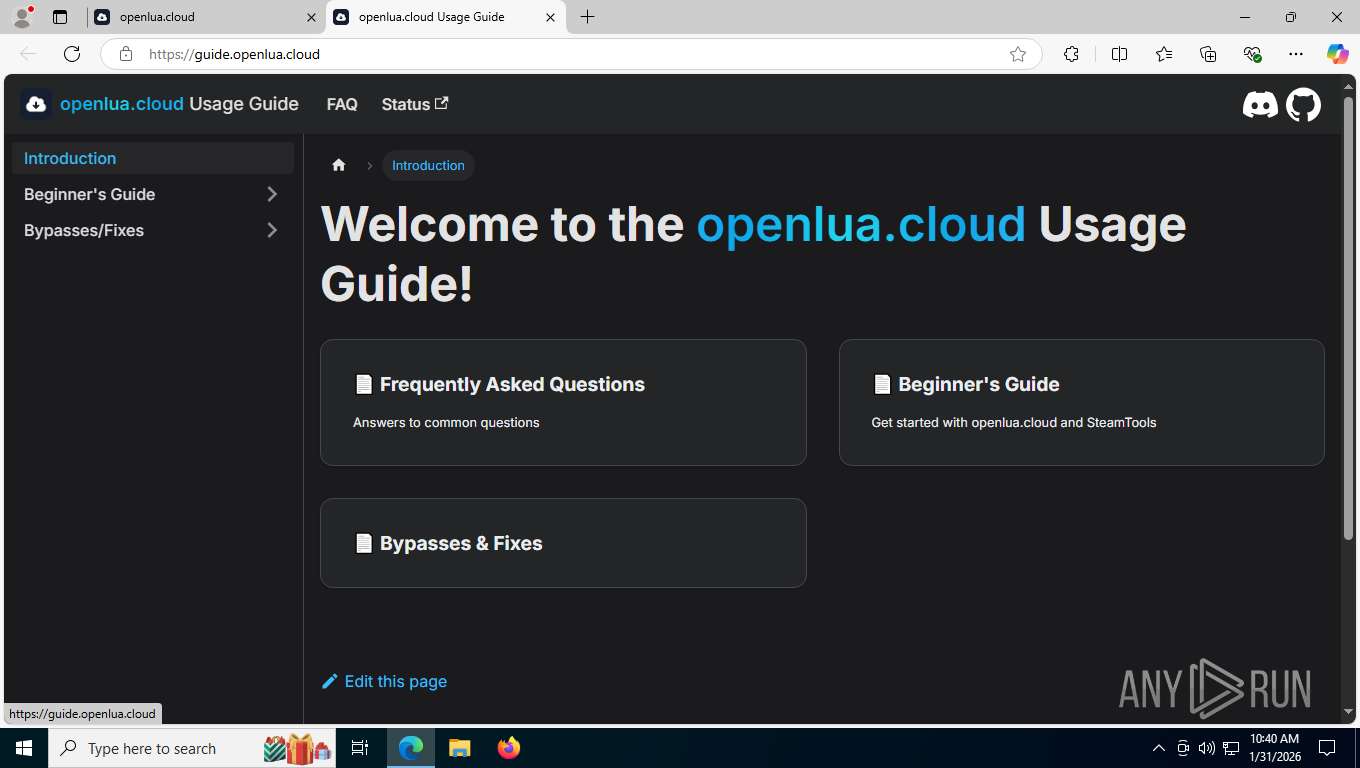Open the FAQ item in the top navigation
1360x768 pixels.
[x=342, y=104]
